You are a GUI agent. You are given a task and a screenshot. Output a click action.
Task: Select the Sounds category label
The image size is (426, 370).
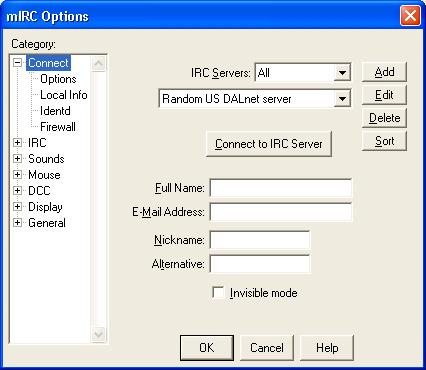[46, 159]
